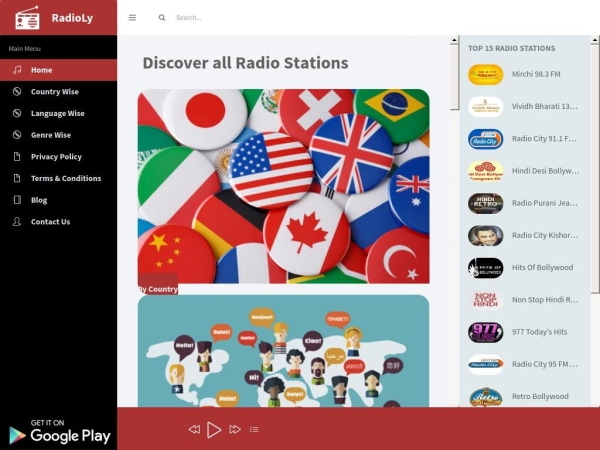The height and width of the screenshot is (450, 600).
Task: Open Terms & Conditions menu item
Action: pyautogui.click(x=59, y=178)
